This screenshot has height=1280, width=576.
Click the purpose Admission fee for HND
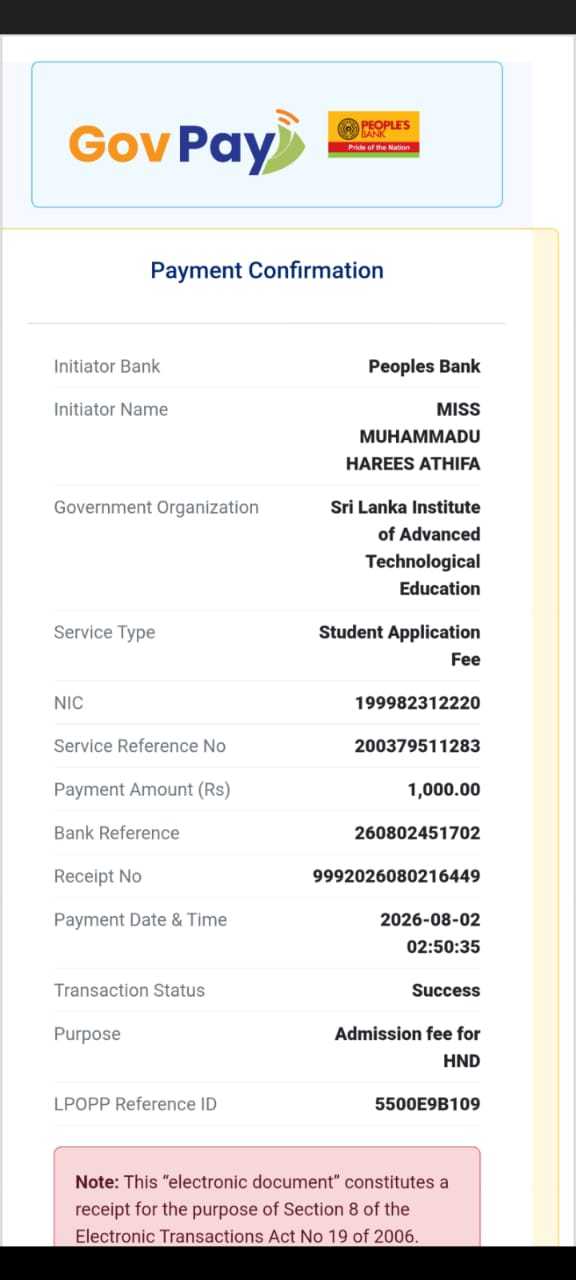pos(407,1047)
